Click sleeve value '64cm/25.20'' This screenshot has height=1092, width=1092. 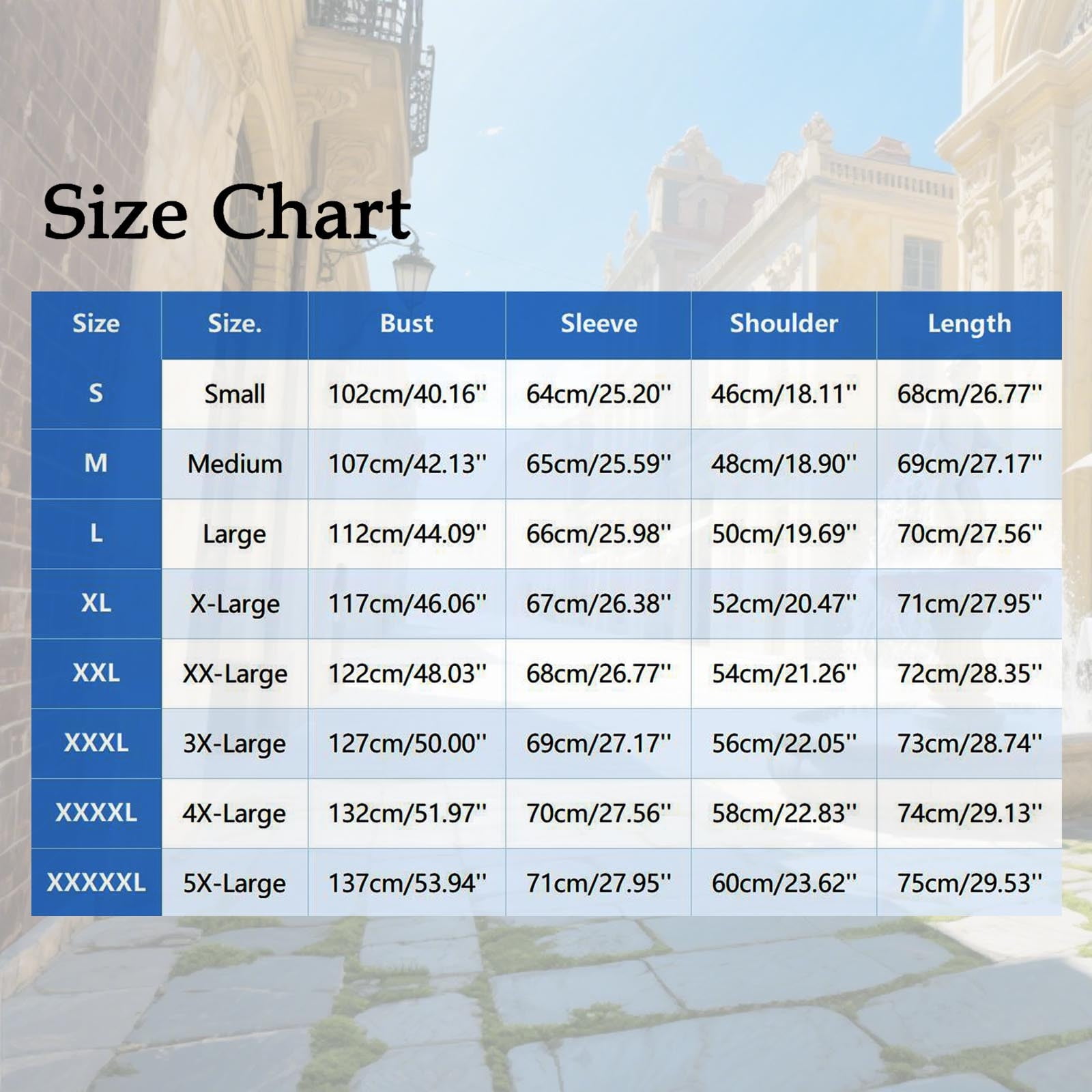pos(599,394)
